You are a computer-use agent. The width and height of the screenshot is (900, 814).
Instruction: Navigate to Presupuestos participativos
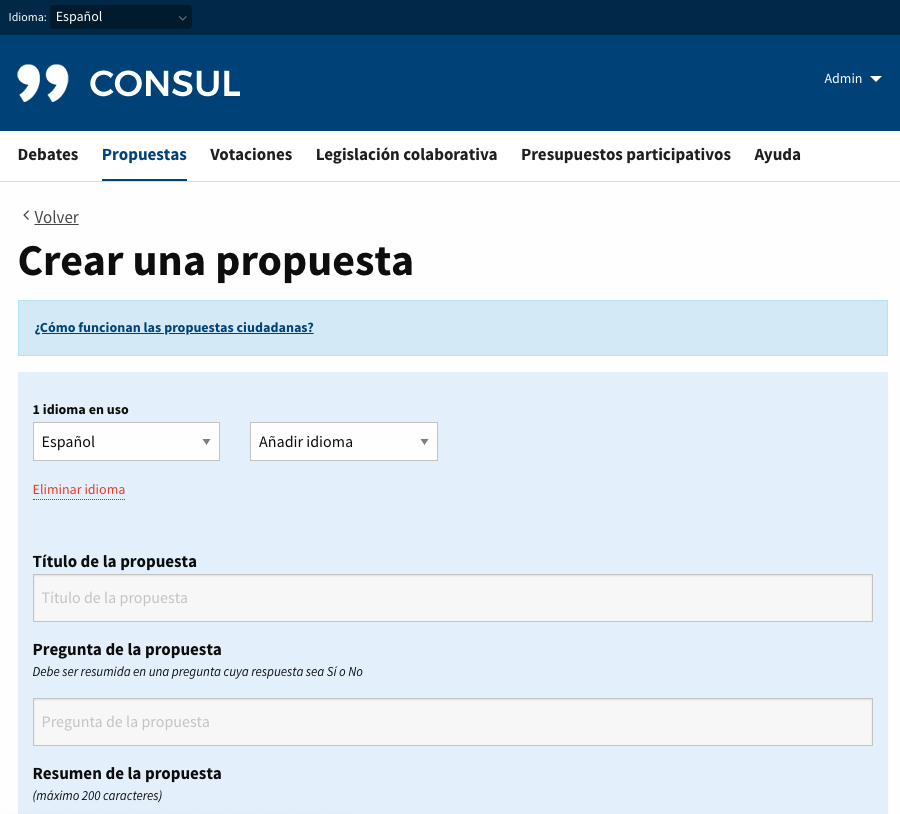[x=625, y=155]
